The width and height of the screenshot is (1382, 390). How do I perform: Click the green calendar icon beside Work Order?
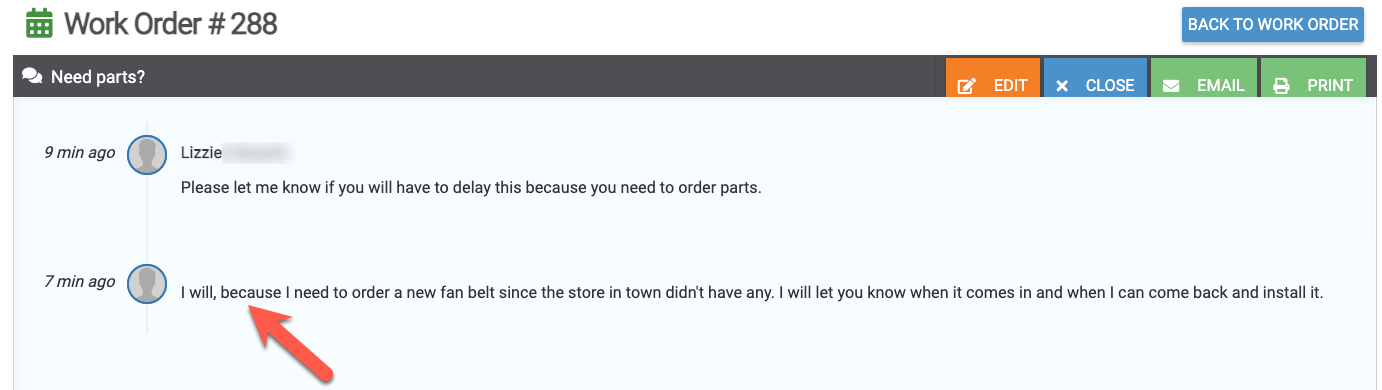(40, 23)
